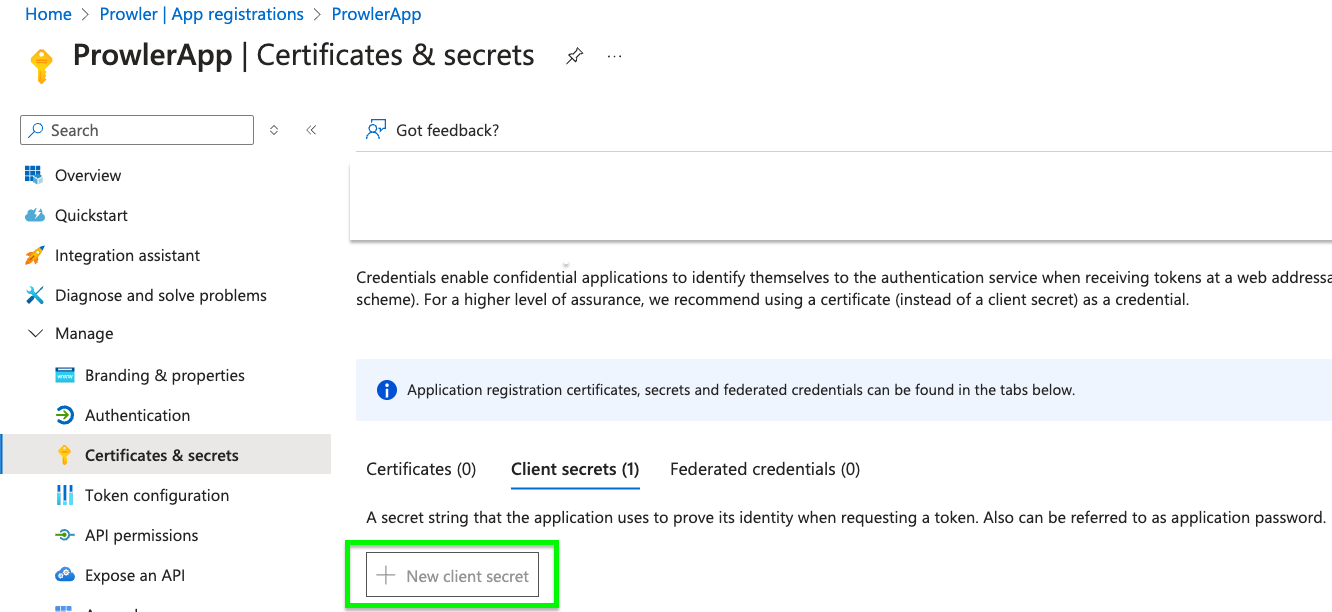Open the more options ellipsis menu

point(615,56)
